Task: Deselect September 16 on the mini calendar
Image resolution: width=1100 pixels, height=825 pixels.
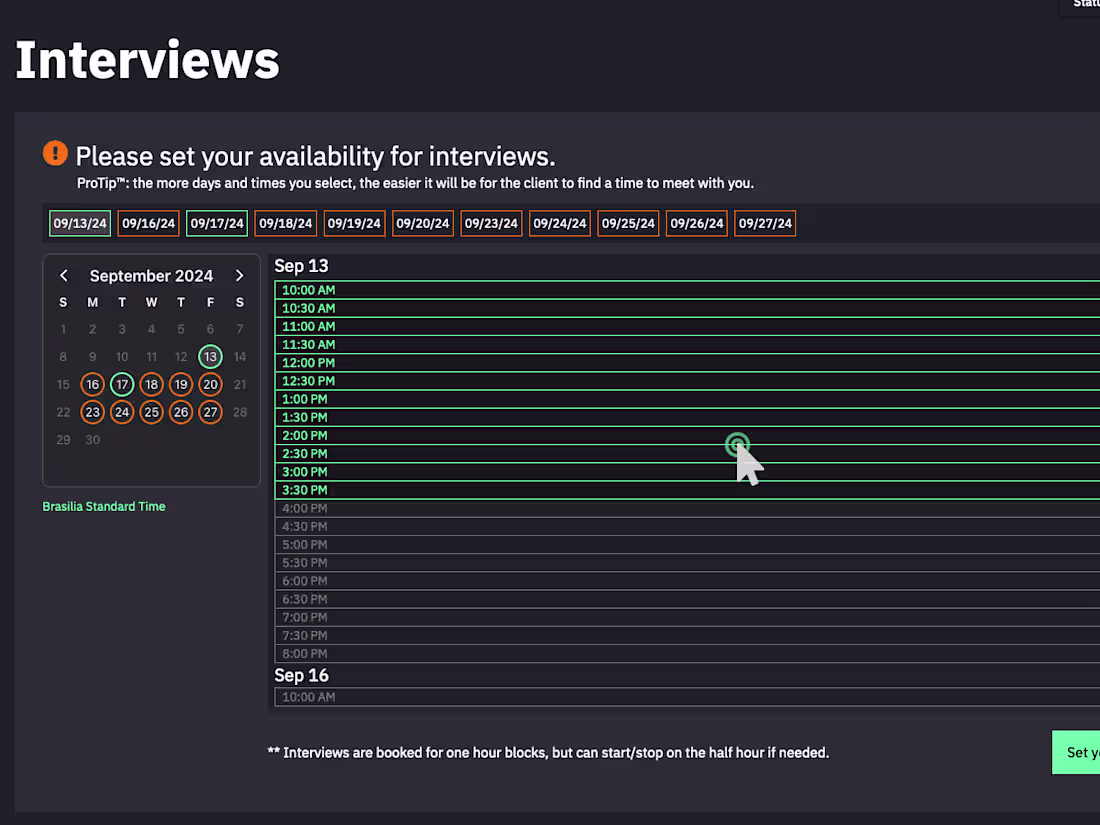Action: (x=92, y=384)
